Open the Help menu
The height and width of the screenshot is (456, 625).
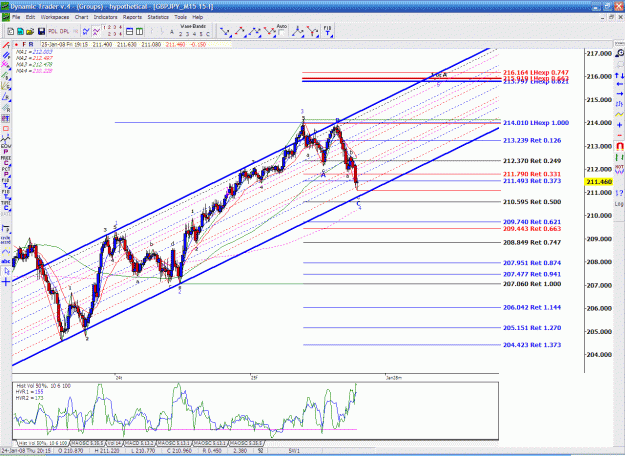[x=198, y=17]
